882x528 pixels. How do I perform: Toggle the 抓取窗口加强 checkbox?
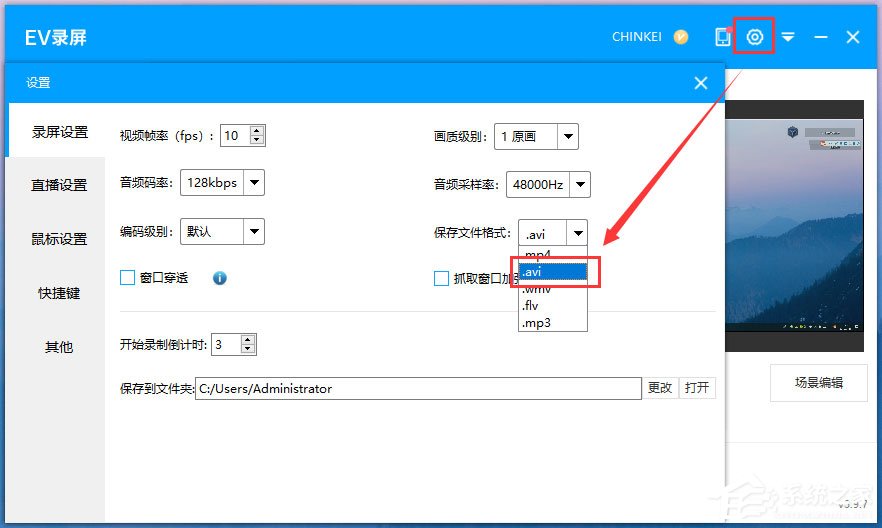pos(442,278)
